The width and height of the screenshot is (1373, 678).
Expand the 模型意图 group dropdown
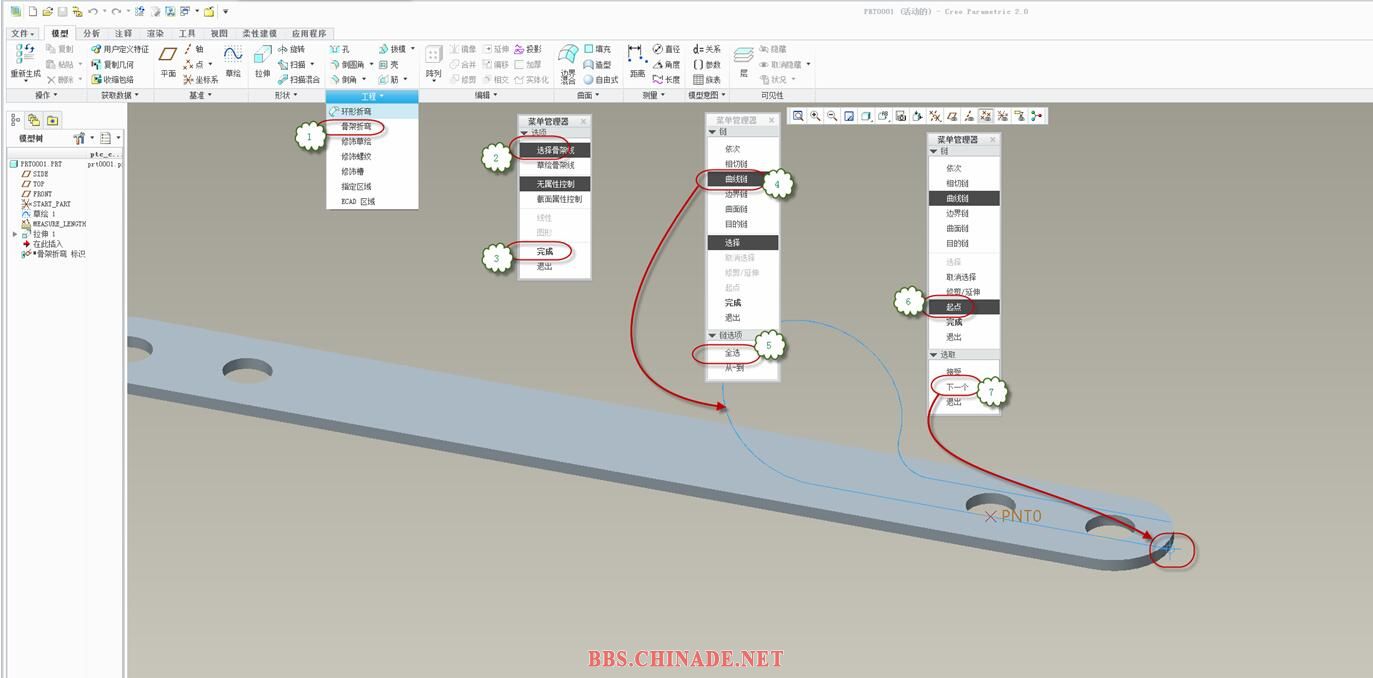(x=707, y=95)
